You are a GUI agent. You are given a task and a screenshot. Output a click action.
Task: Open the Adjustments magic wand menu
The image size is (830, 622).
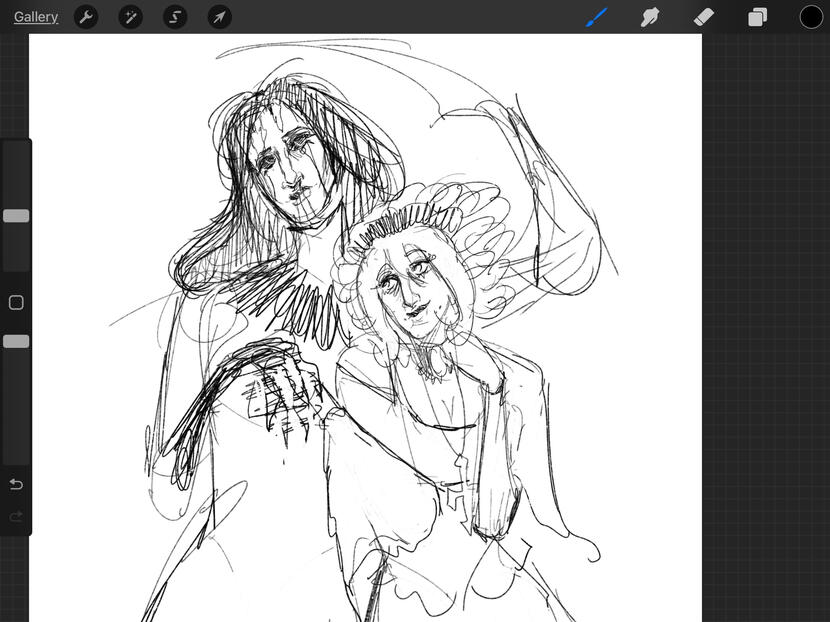click(x=130, y=17)
